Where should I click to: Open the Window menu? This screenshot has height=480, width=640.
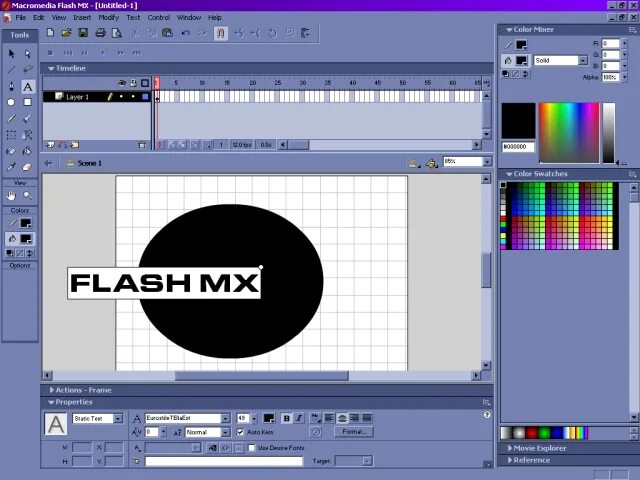point(189,18)
